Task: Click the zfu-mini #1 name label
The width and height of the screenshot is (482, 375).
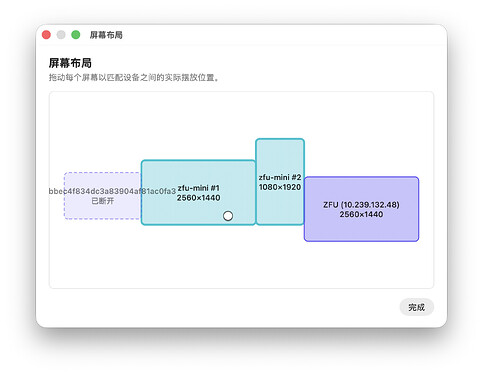Action: pyautogui.click(x=198, y=188)
